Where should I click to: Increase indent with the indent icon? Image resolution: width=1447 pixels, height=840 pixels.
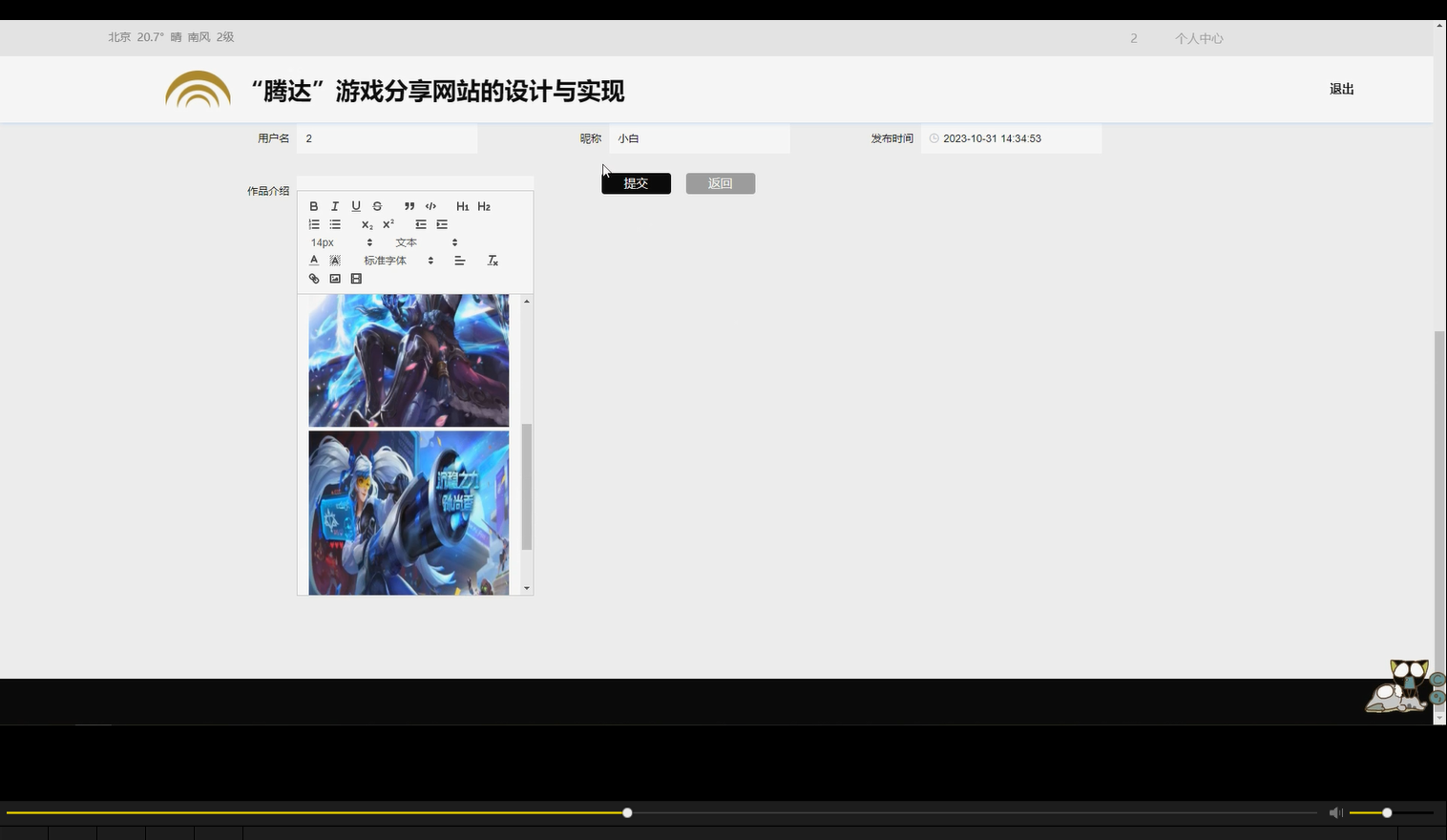click(442, 224)
